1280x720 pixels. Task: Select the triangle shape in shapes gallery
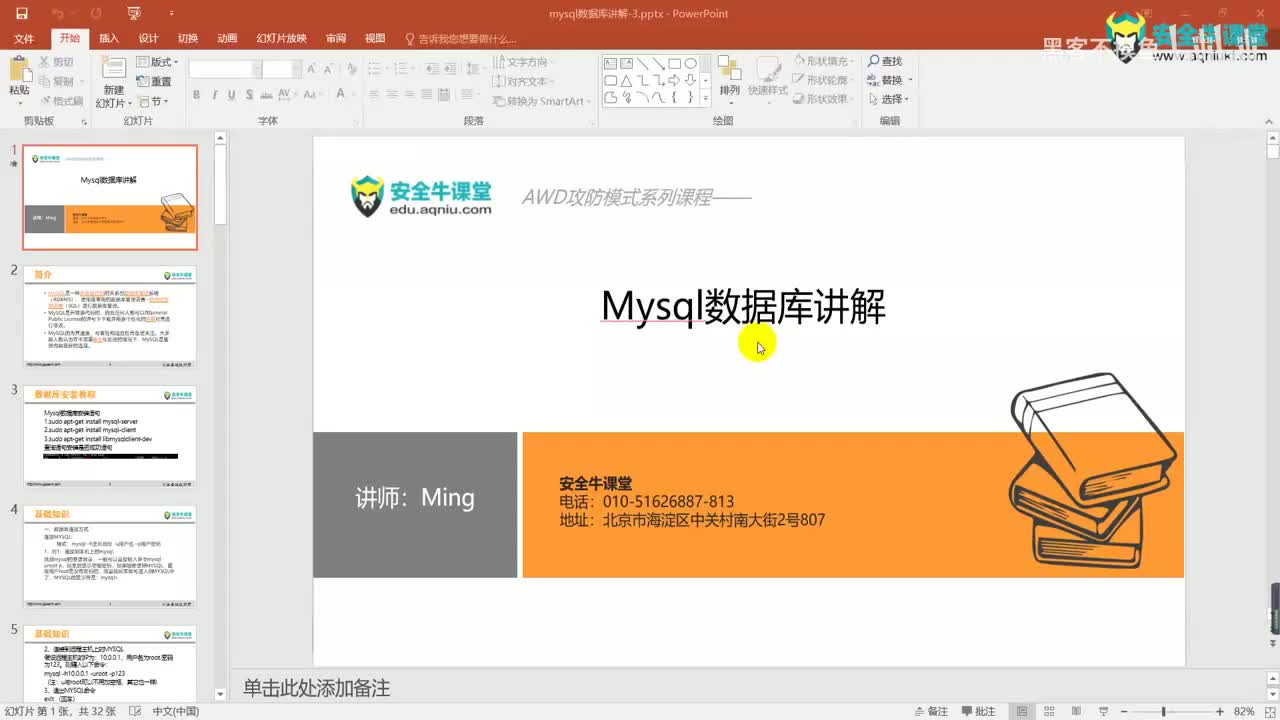tap(626, 80)
